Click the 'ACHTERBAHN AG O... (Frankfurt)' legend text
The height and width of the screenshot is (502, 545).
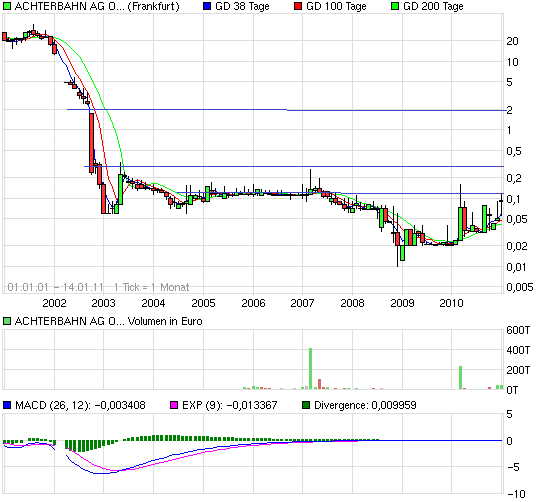(x=97, y=6)
